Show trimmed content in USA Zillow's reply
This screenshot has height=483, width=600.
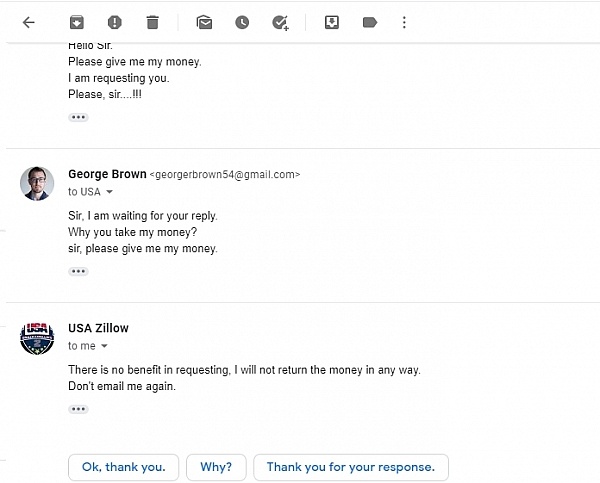coord(78,409)
